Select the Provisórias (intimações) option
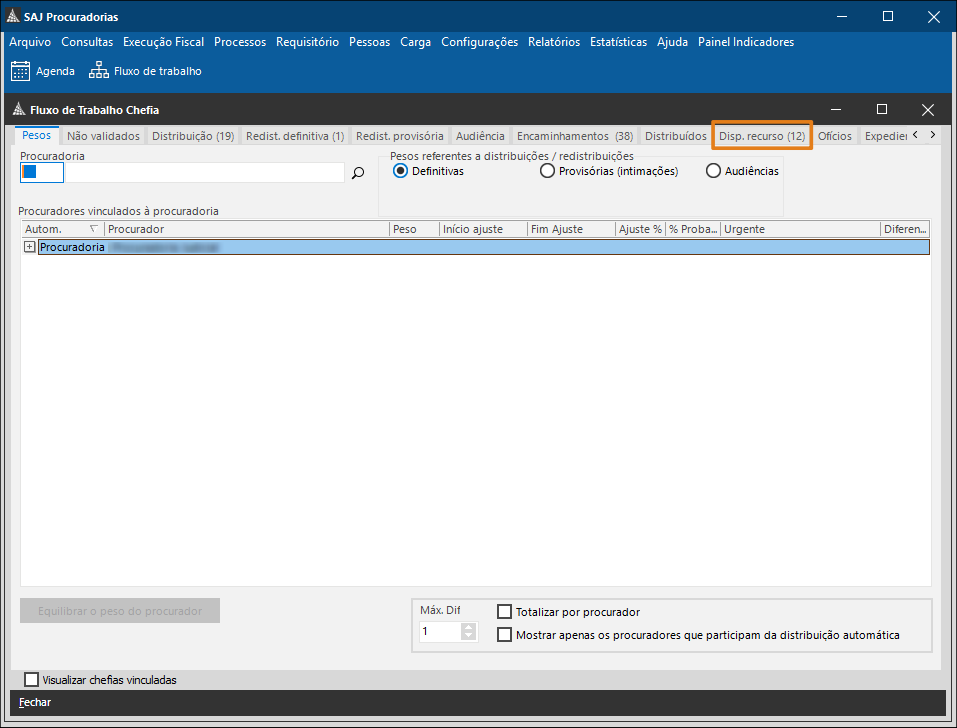This screenshot has height=728, width=957. (547, 171)
